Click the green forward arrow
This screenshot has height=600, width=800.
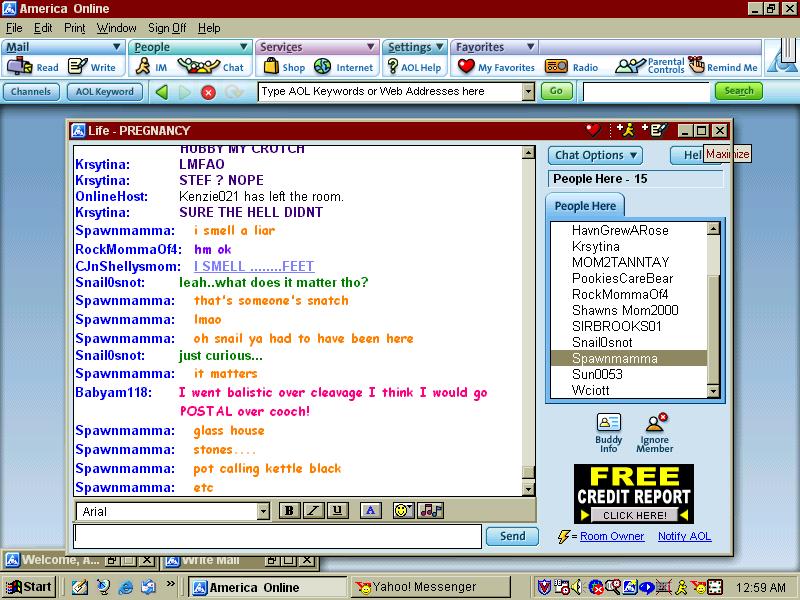click(185, 92)
